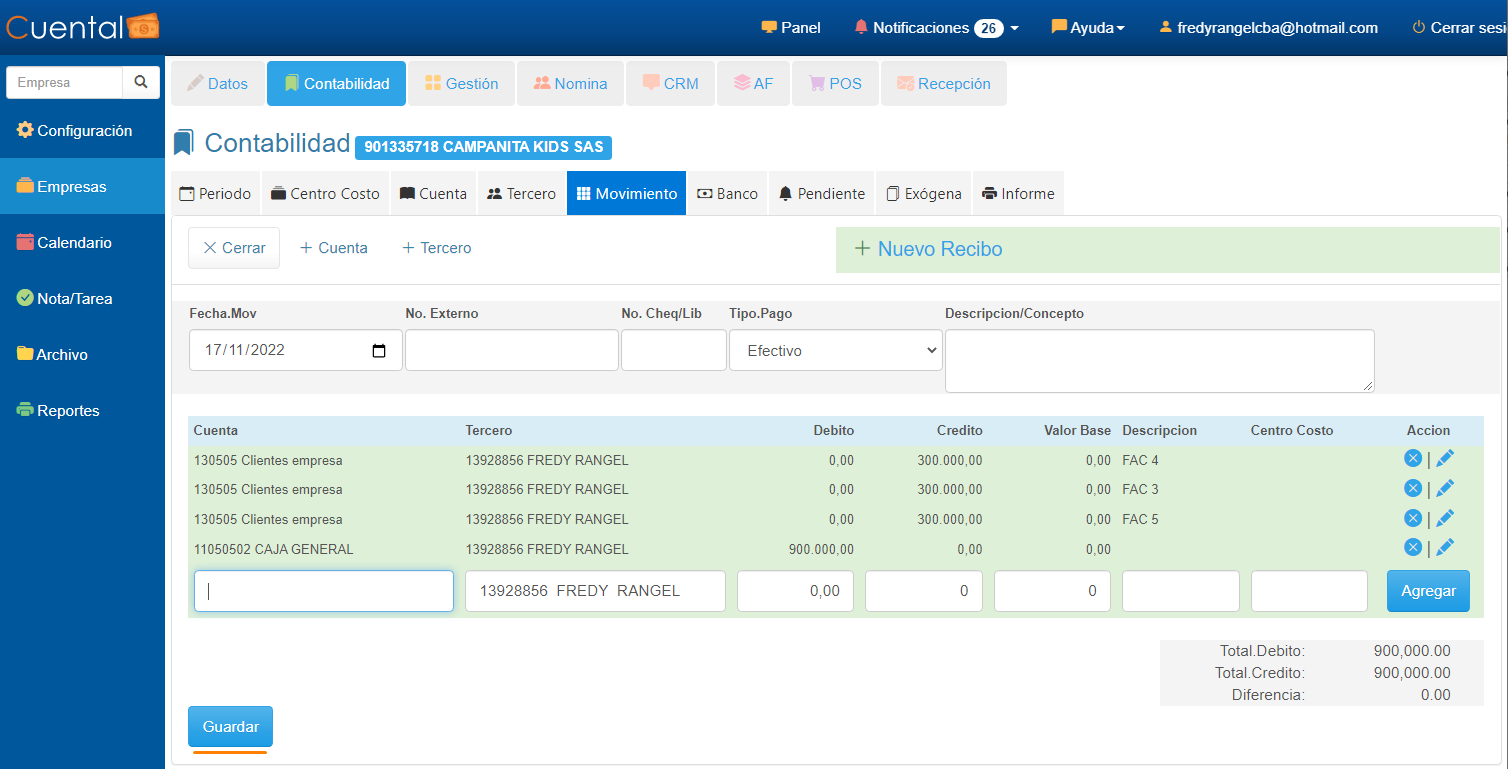Open the Centro Costo tab
1508x769 pixels.
(x=325, y=194)
